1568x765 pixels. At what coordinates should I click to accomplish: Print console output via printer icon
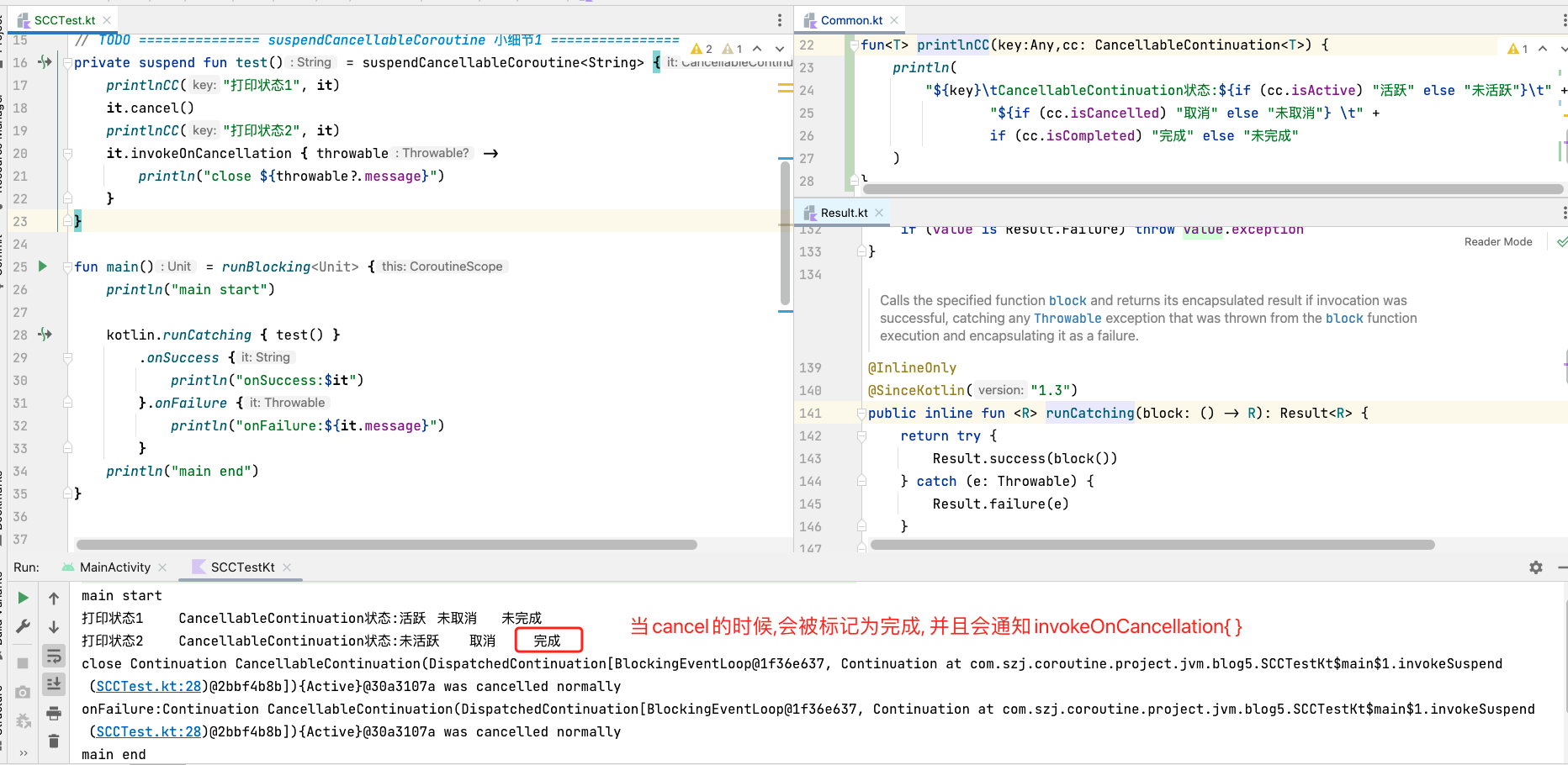coord(54,714)
